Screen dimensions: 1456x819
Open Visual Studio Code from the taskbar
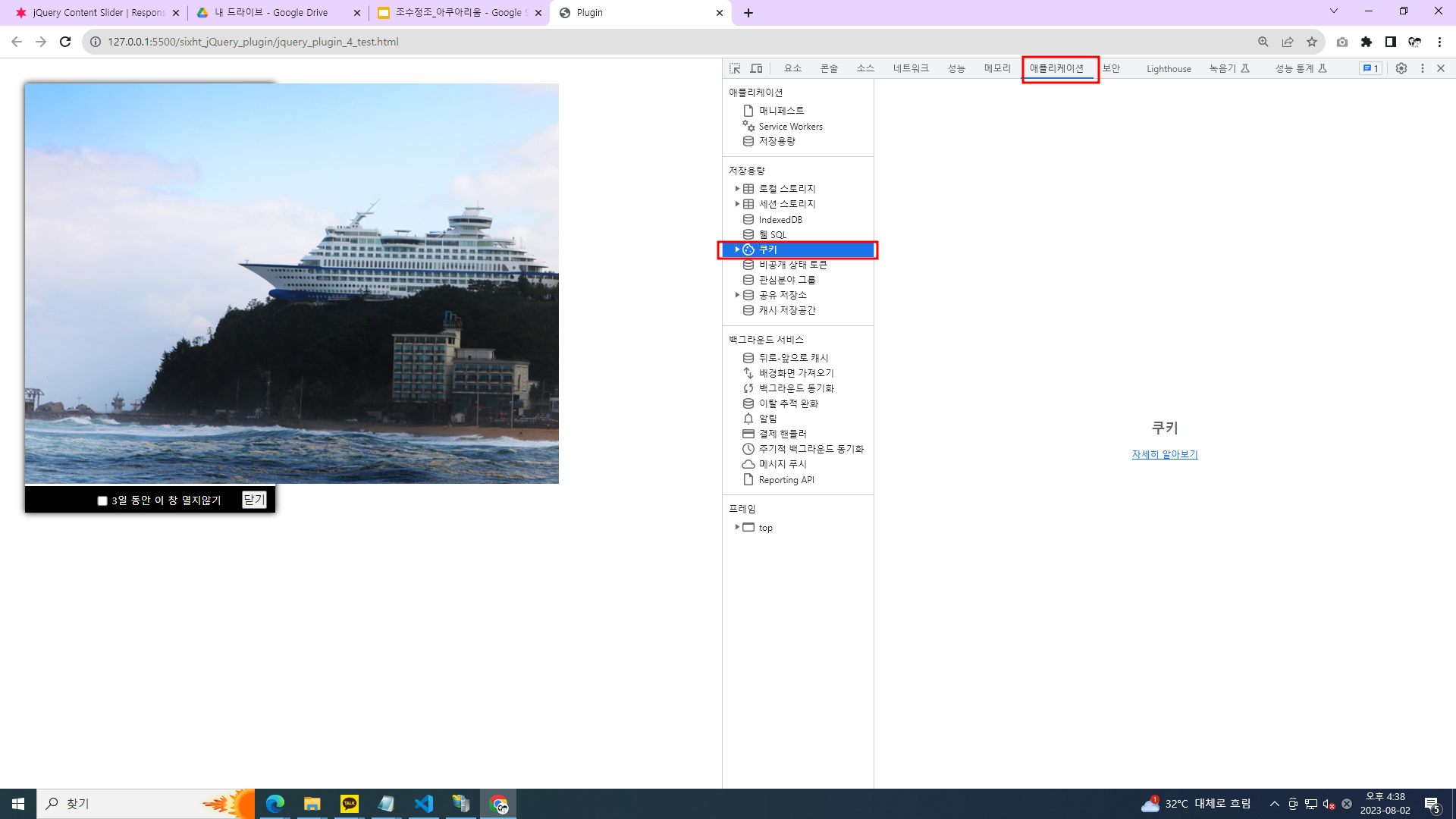(424, 804)
